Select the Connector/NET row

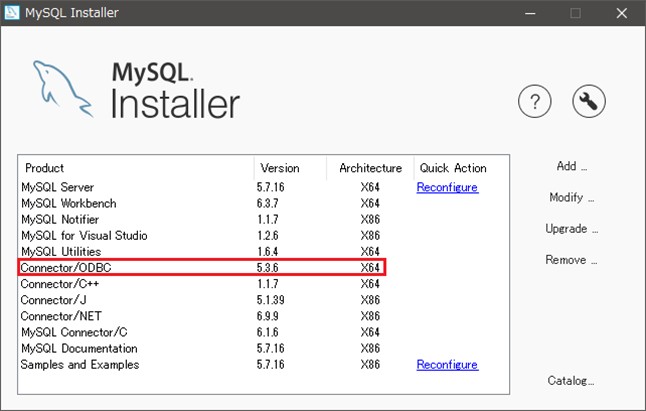263,316
